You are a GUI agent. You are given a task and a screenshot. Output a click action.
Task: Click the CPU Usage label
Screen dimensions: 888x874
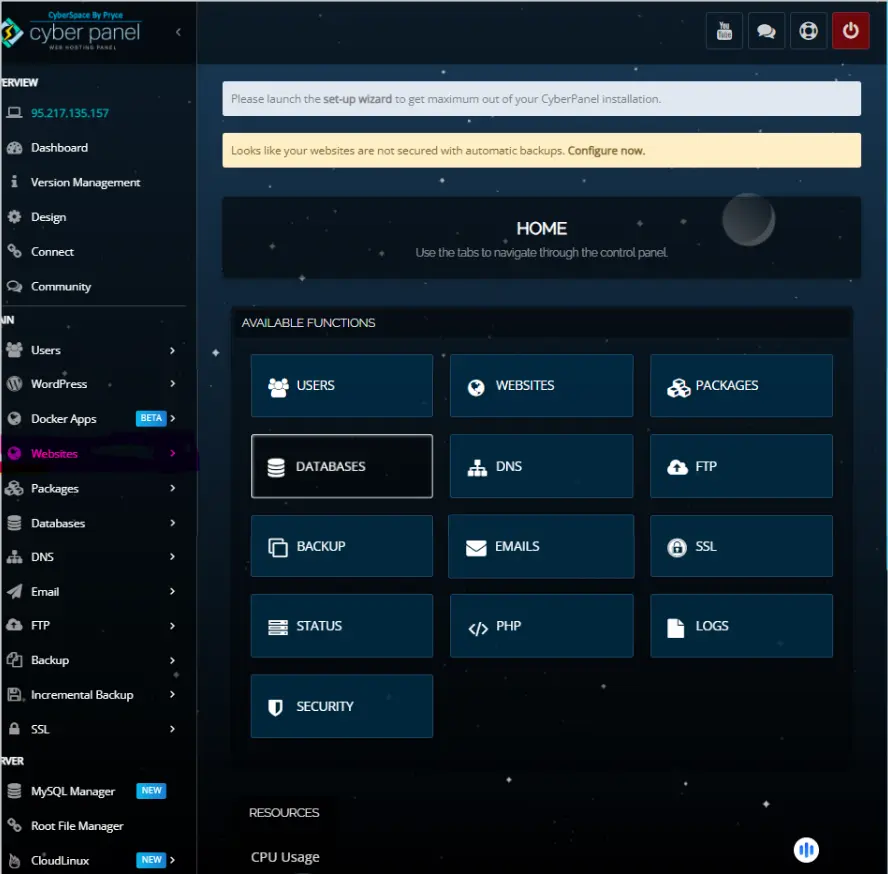coord(285,857)
